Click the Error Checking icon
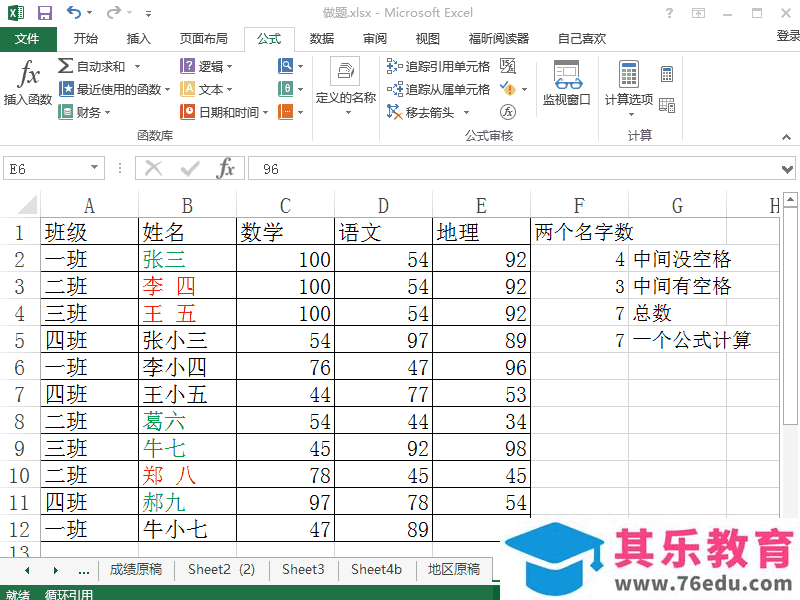The height and width of the screenshot is (600, 800). [x=508, y=89]
